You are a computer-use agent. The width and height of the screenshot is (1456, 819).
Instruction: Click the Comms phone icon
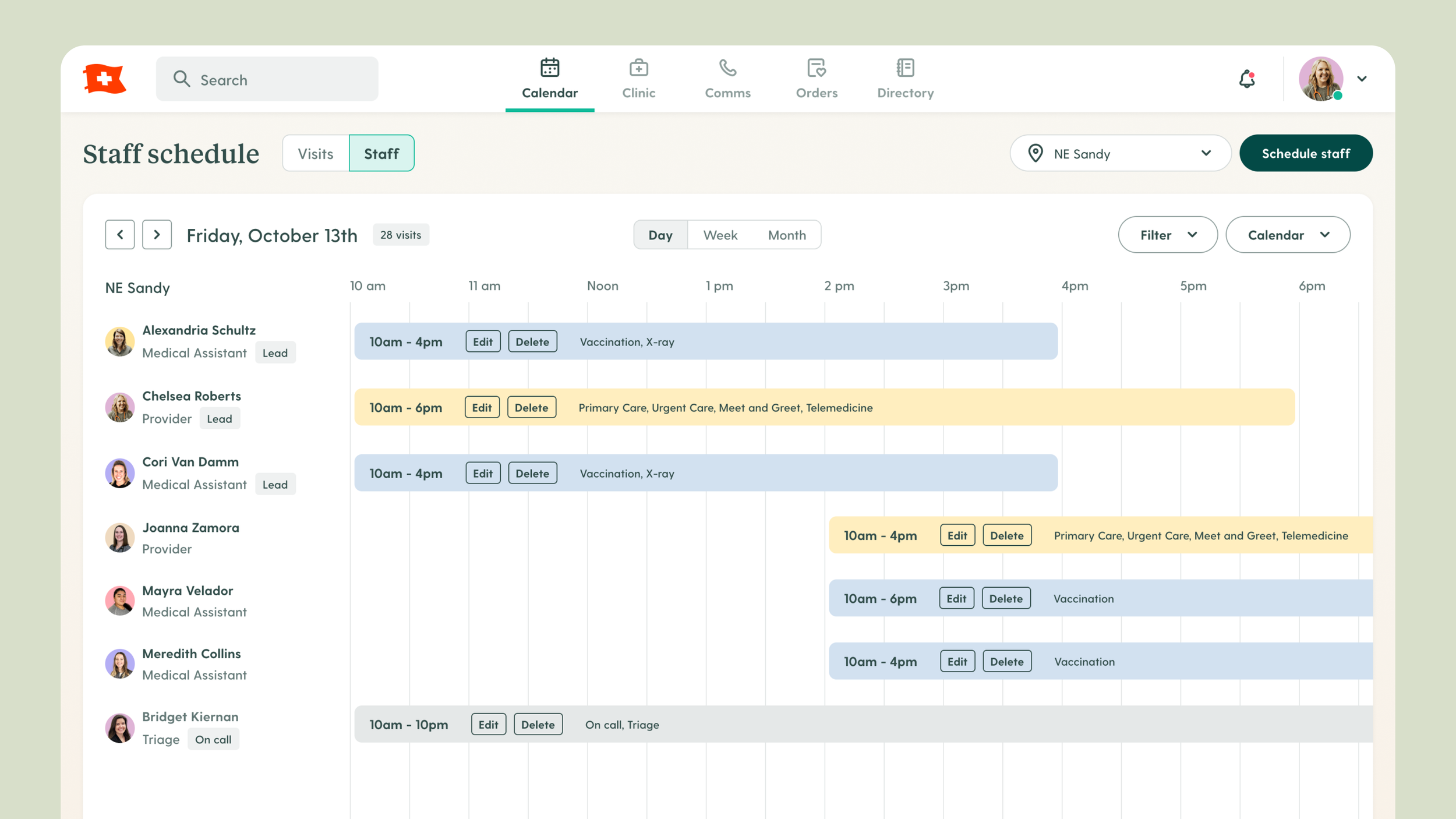click(x=728, y=68)
